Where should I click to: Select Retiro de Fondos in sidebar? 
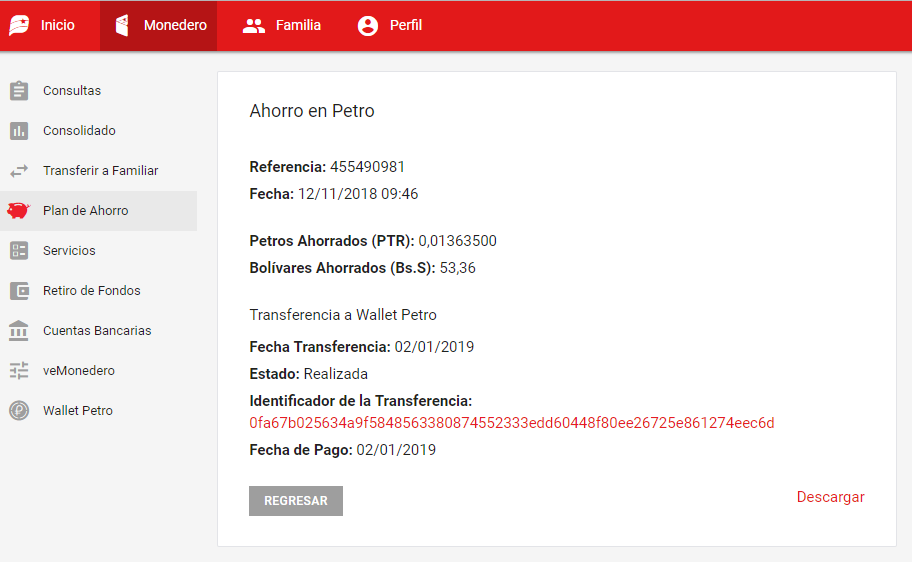(92, 291)
